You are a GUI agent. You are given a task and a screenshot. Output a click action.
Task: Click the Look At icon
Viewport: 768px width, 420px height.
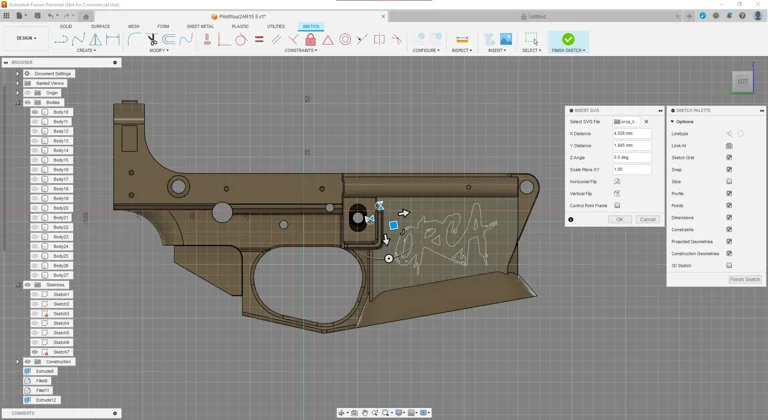pyautogui.click(x=729, y=146)
